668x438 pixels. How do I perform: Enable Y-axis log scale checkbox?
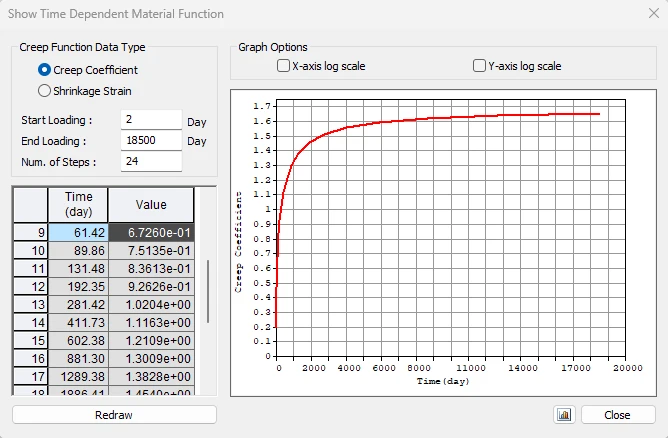(x=479, y=66)
